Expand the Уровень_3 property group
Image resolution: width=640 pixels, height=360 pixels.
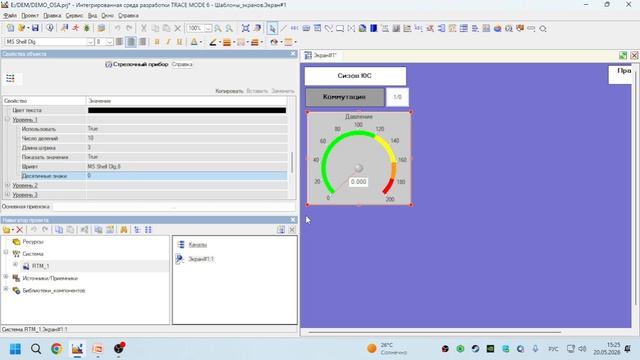7,194
